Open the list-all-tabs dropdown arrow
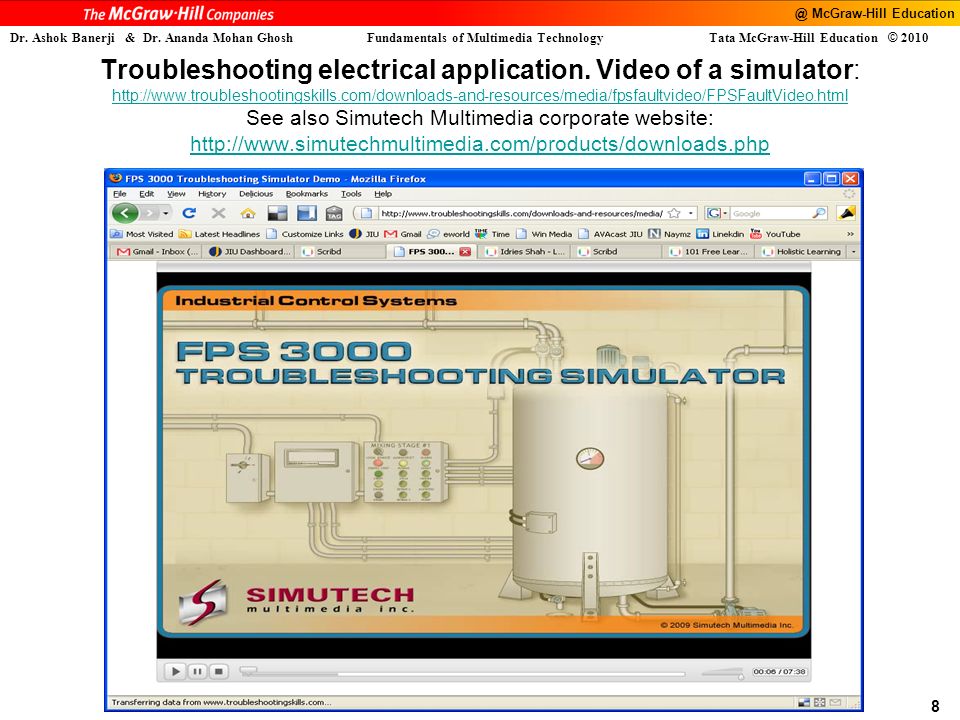Viewport: 960px width, 720px height. (853, 252)
